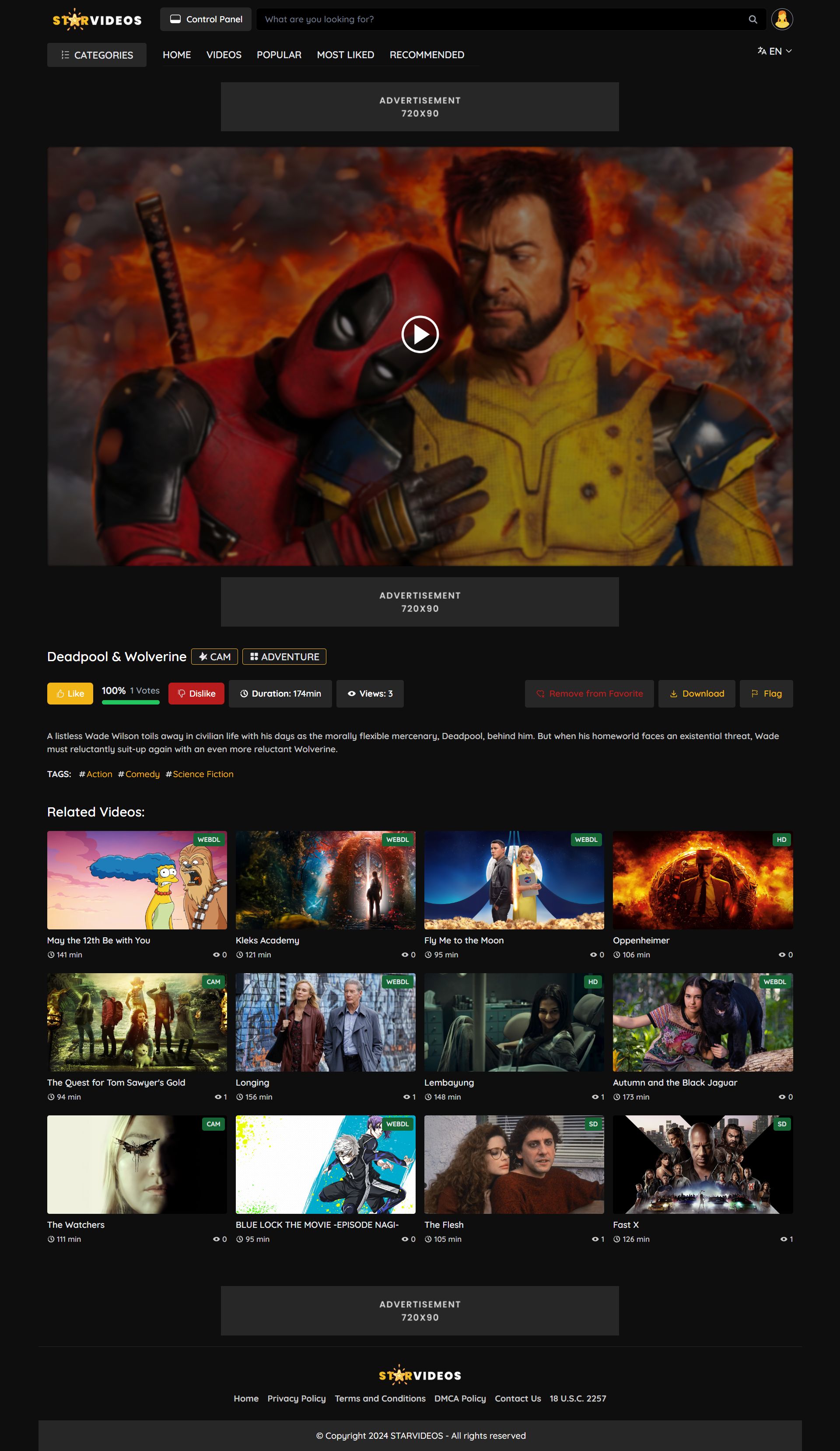Open Terms and Conditions footer link
This screenshot has width=840, height=1451.
(380, 1398)
